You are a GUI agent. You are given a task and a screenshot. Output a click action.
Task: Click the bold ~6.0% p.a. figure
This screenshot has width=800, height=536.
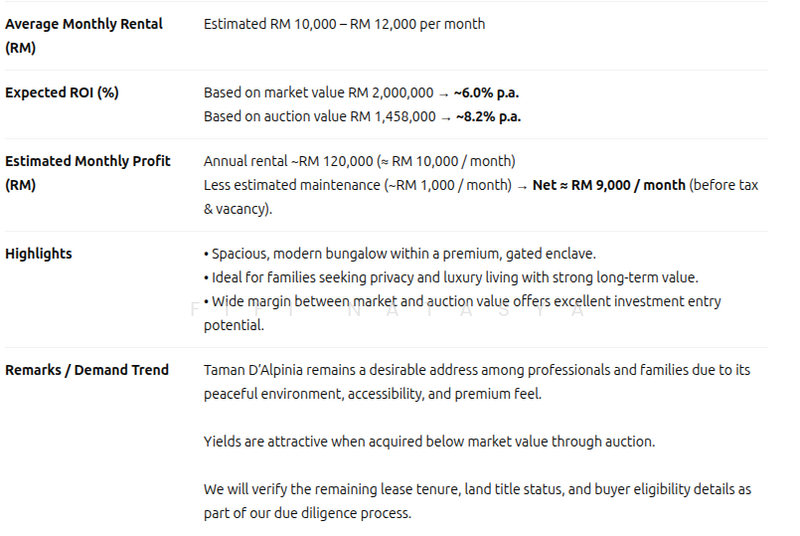coord(486,92)
